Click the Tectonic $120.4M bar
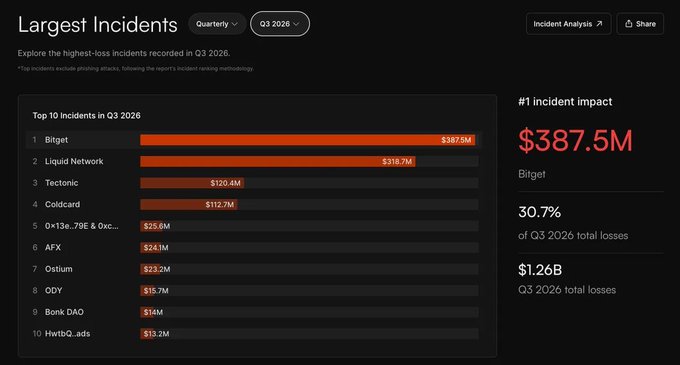The height and width of the screenshot is (365, 680). tap(192, 183)
